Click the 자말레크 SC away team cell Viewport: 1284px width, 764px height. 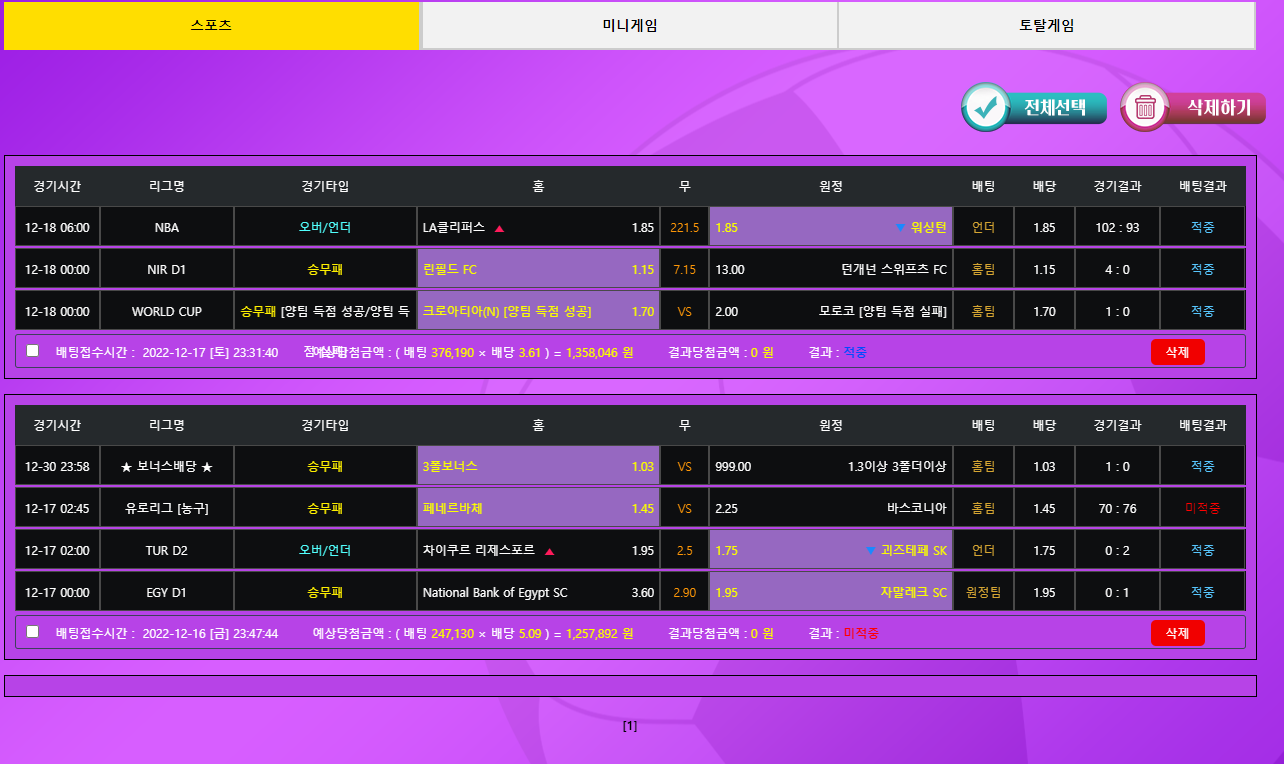click(830, 592)
